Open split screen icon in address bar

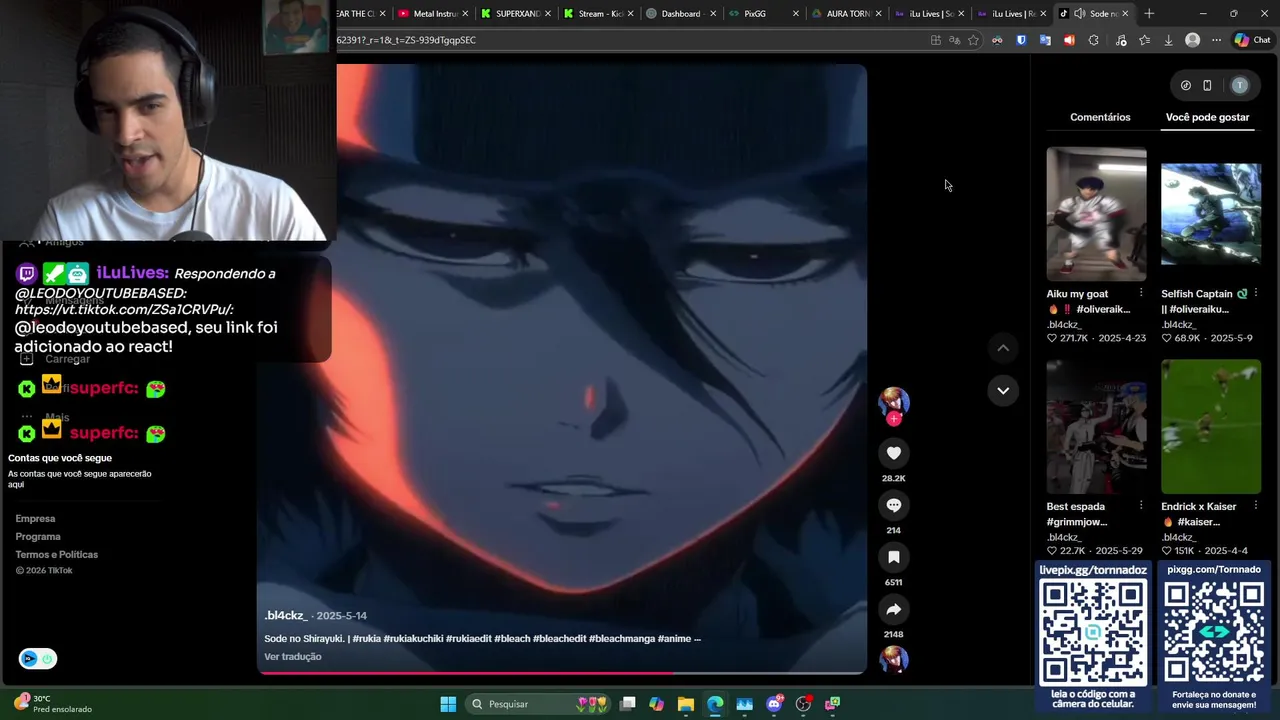(935, 40)
